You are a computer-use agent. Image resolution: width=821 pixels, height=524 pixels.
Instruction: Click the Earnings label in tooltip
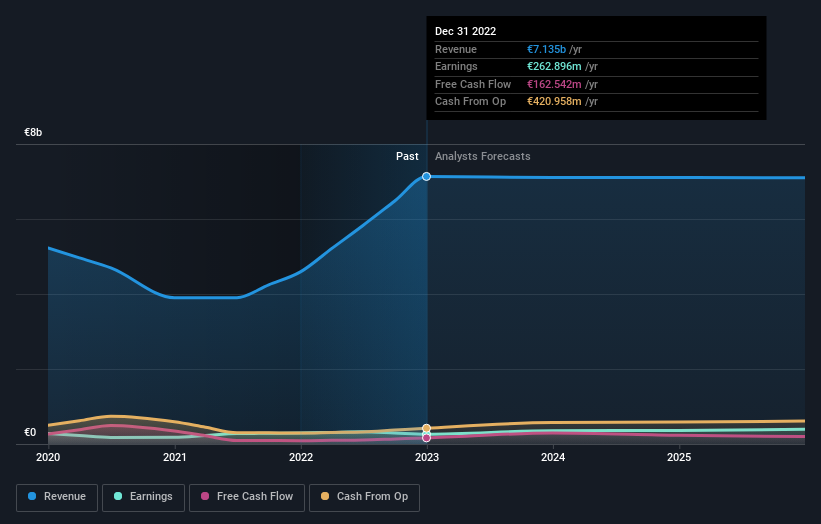pos(456,66)
